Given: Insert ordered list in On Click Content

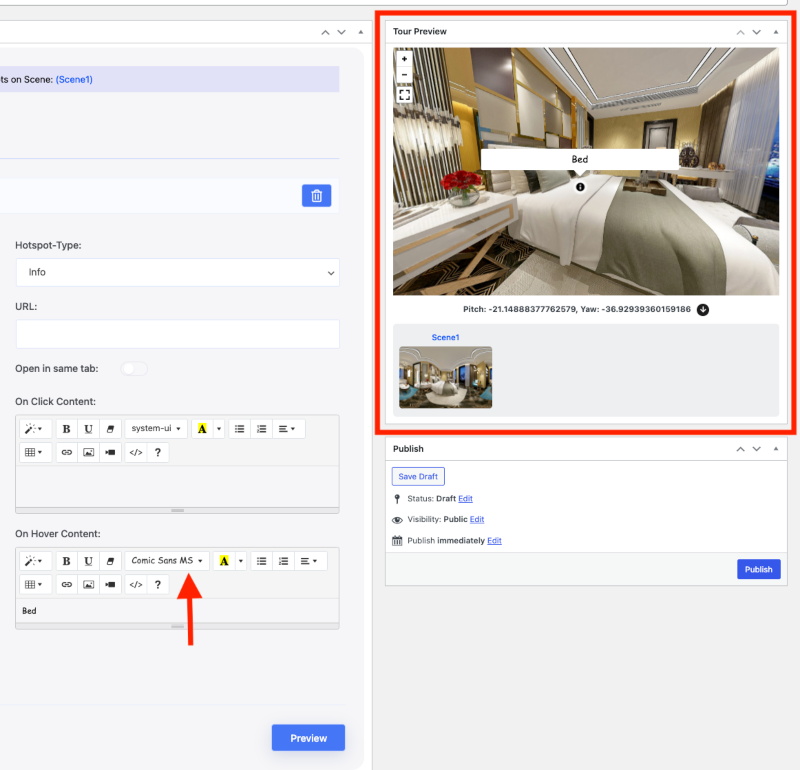Looking at the screenshot, I should tap(261, 429).
